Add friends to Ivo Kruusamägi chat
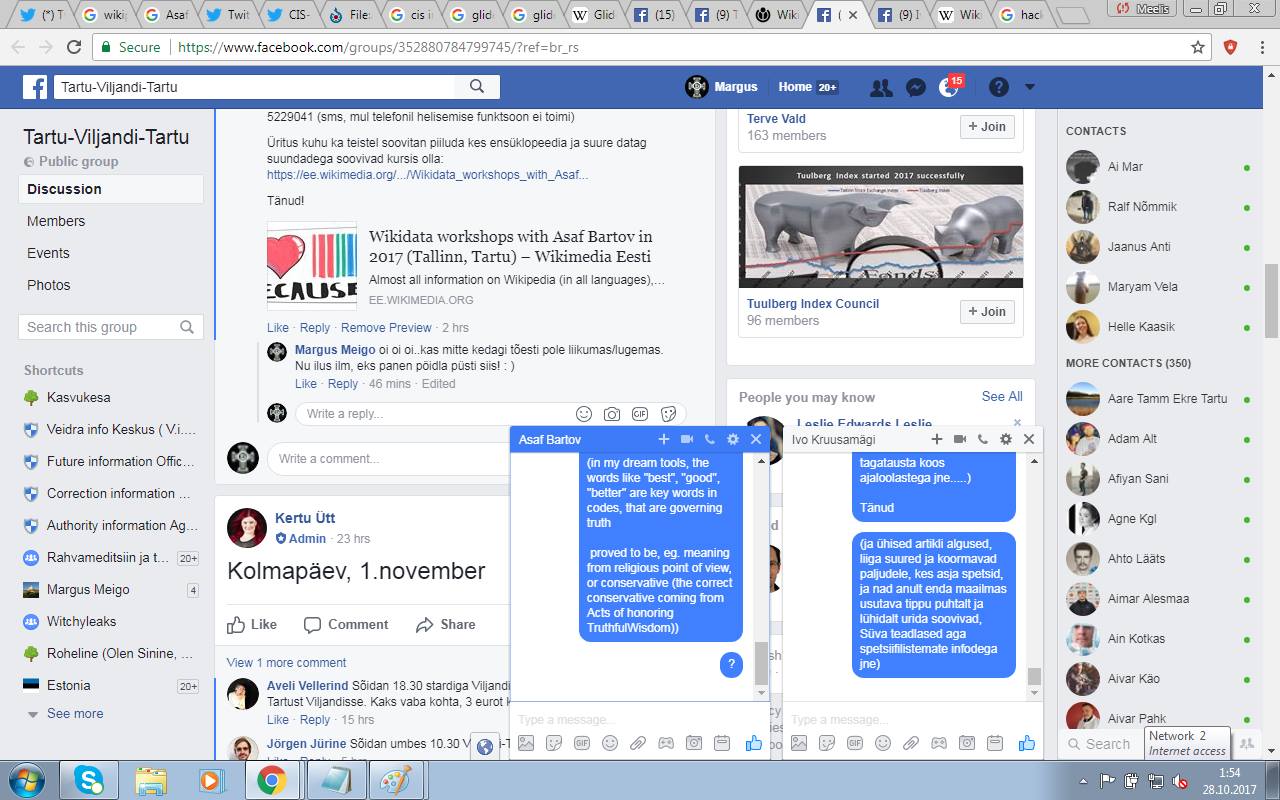Screen dimensions: 1280x800 937,439
